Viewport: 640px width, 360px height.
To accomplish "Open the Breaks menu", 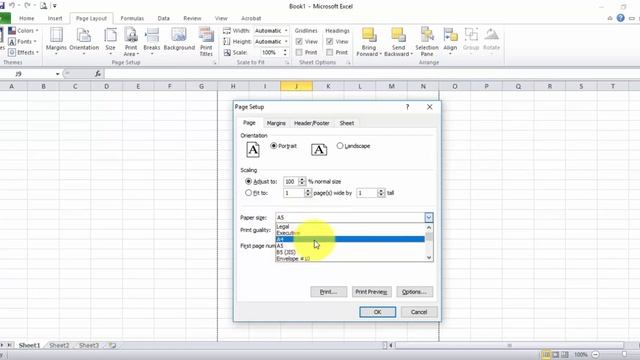I will 152,41.
